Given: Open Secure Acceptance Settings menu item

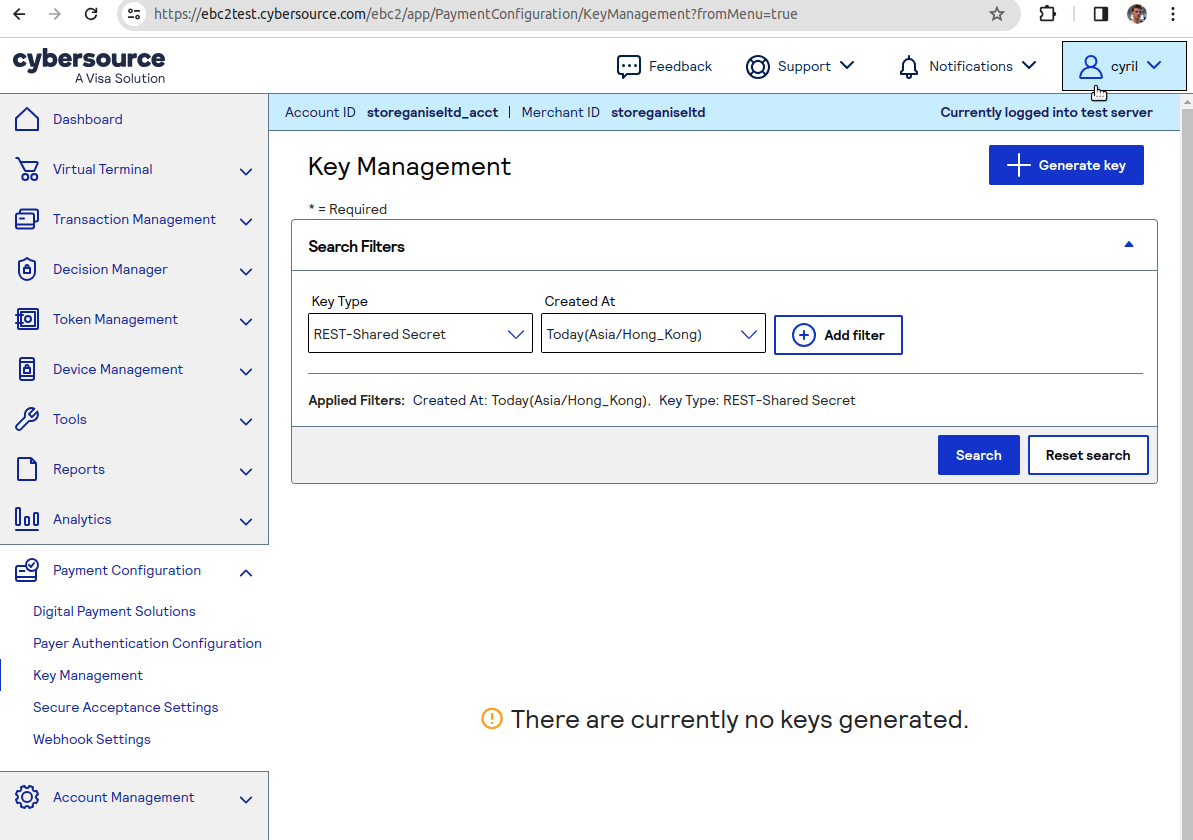Looking at the screenshot, I should [x=126, y=708].
